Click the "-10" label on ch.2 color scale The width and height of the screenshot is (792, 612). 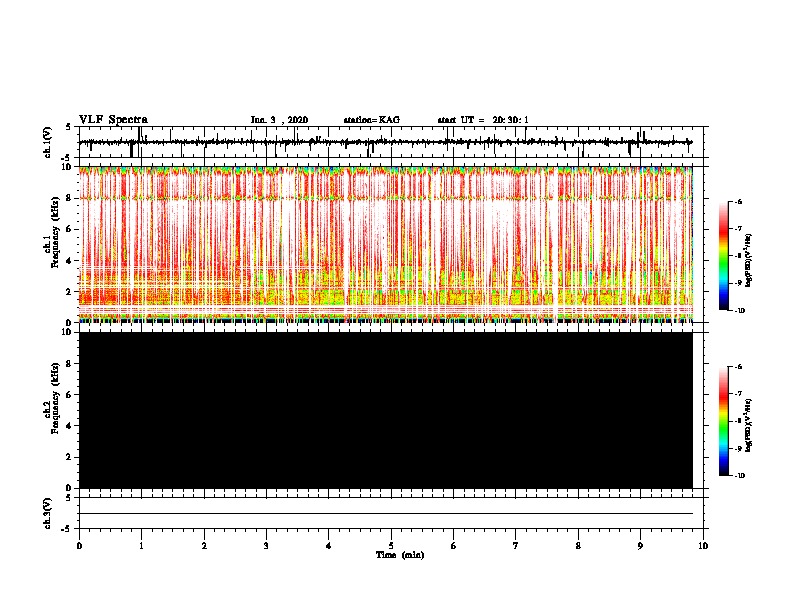(739, 476)
